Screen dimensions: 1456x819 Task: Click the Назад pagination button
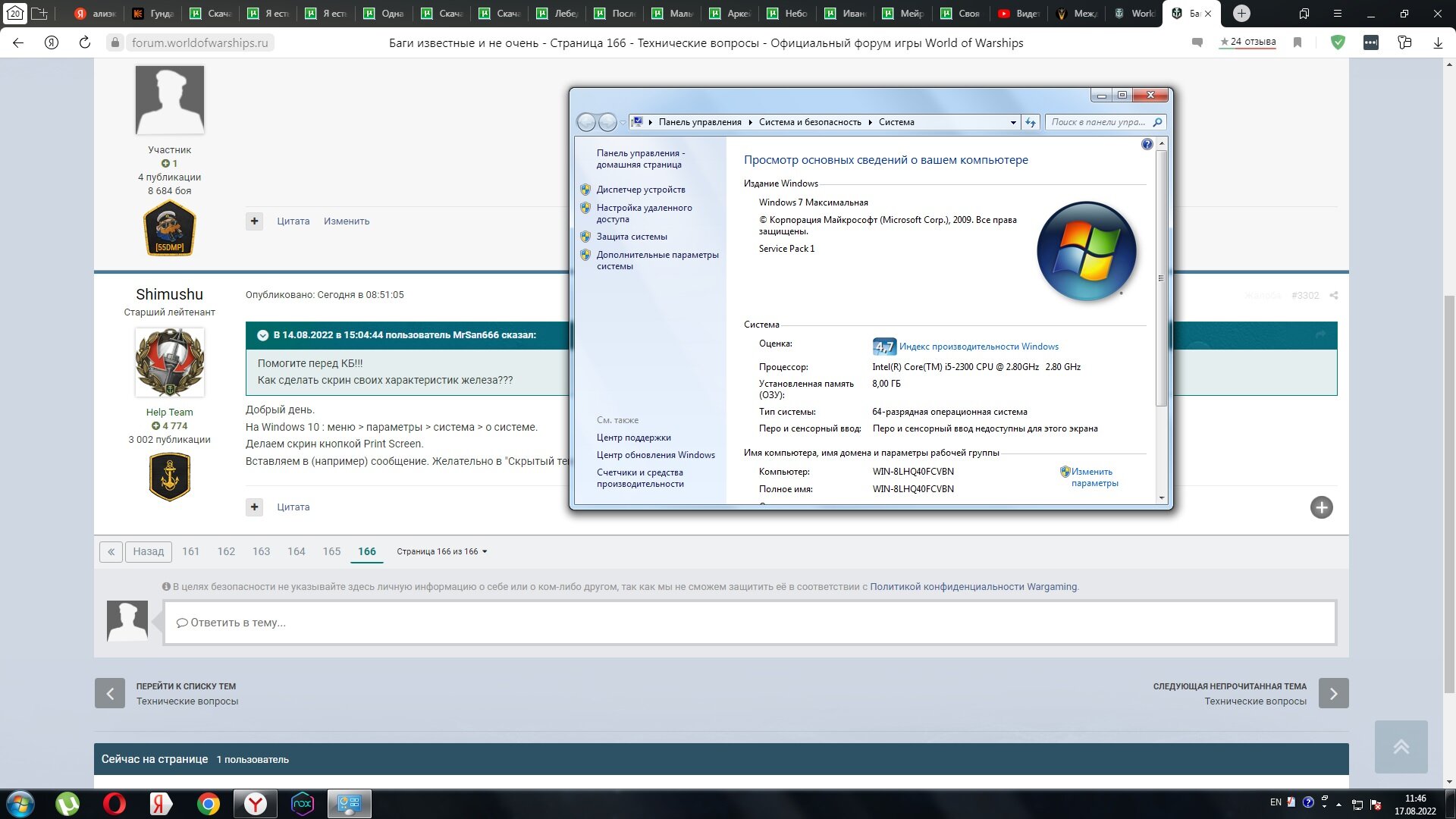[149, 551]
